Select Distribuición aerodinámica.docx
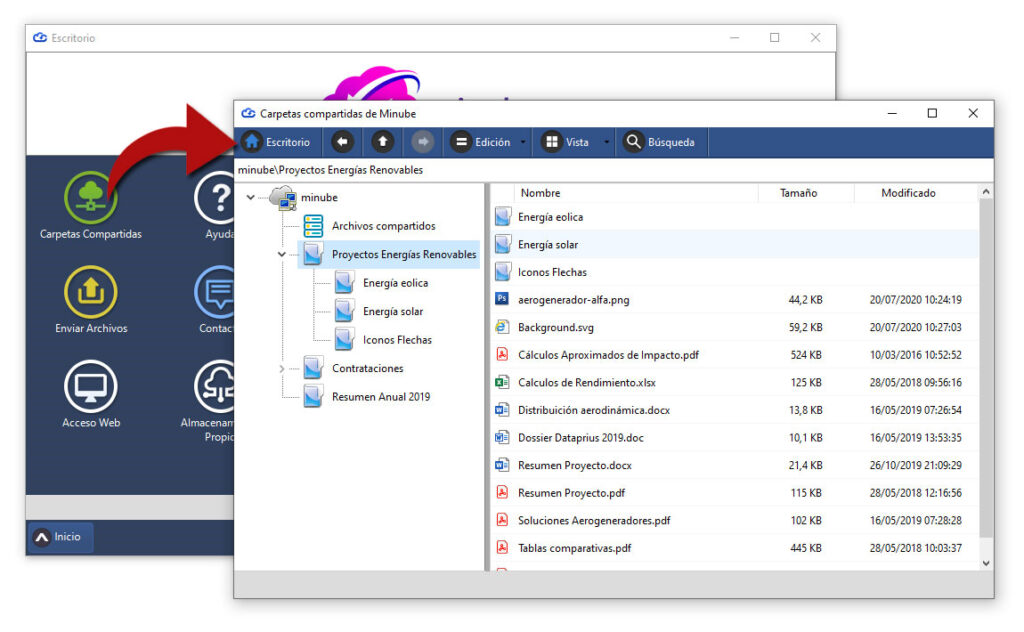 (x=735, y=410)
